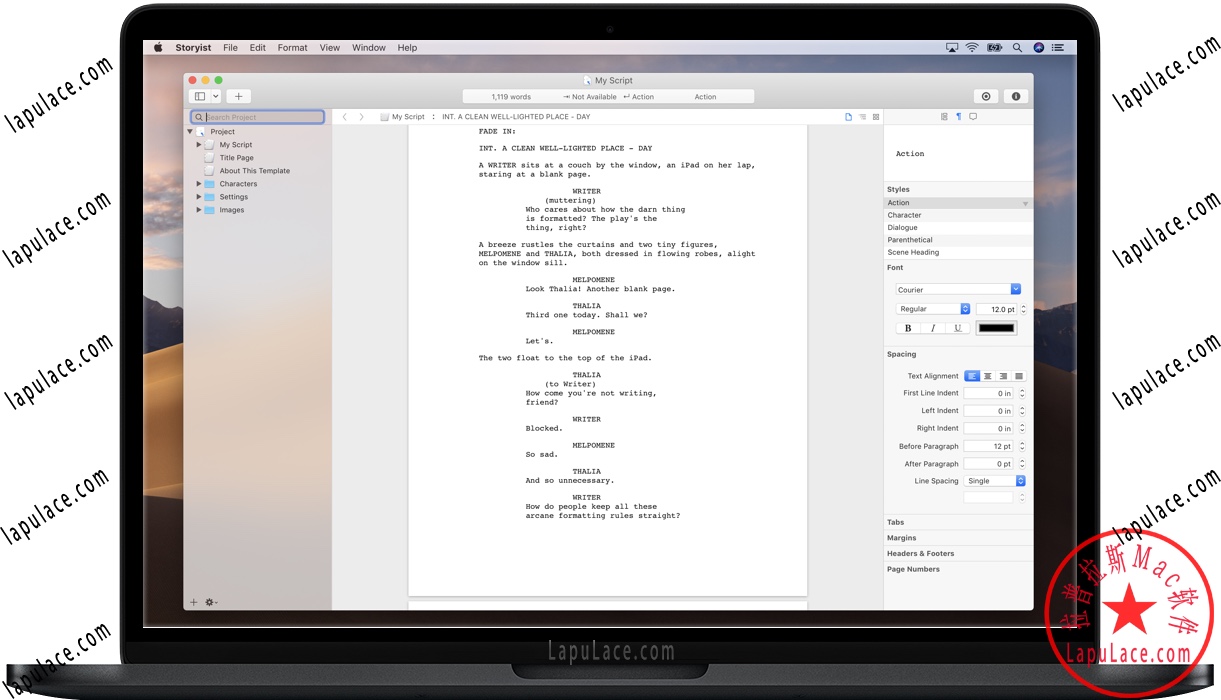Set text alignment to justified
This screenshot has width=1221, height=700.
point(1019,376)
